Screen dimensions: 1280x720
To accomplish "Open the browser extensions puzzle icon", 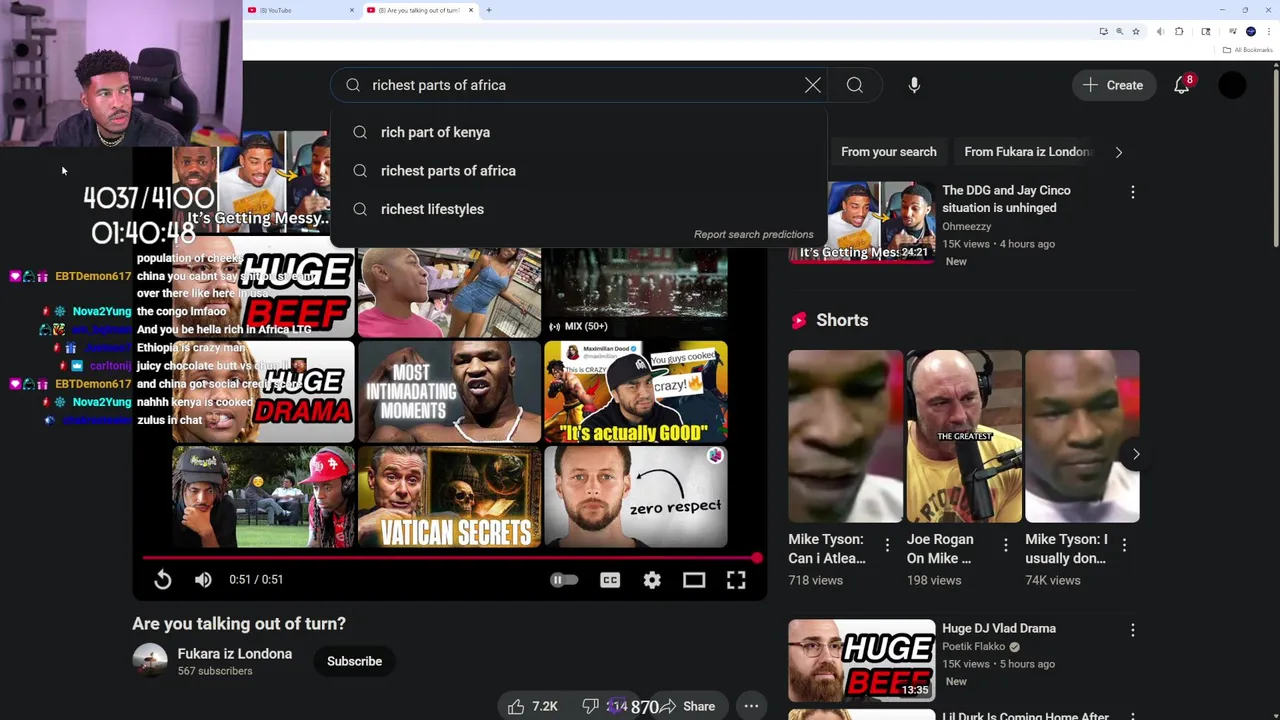I will click(x=1179, y=31).
